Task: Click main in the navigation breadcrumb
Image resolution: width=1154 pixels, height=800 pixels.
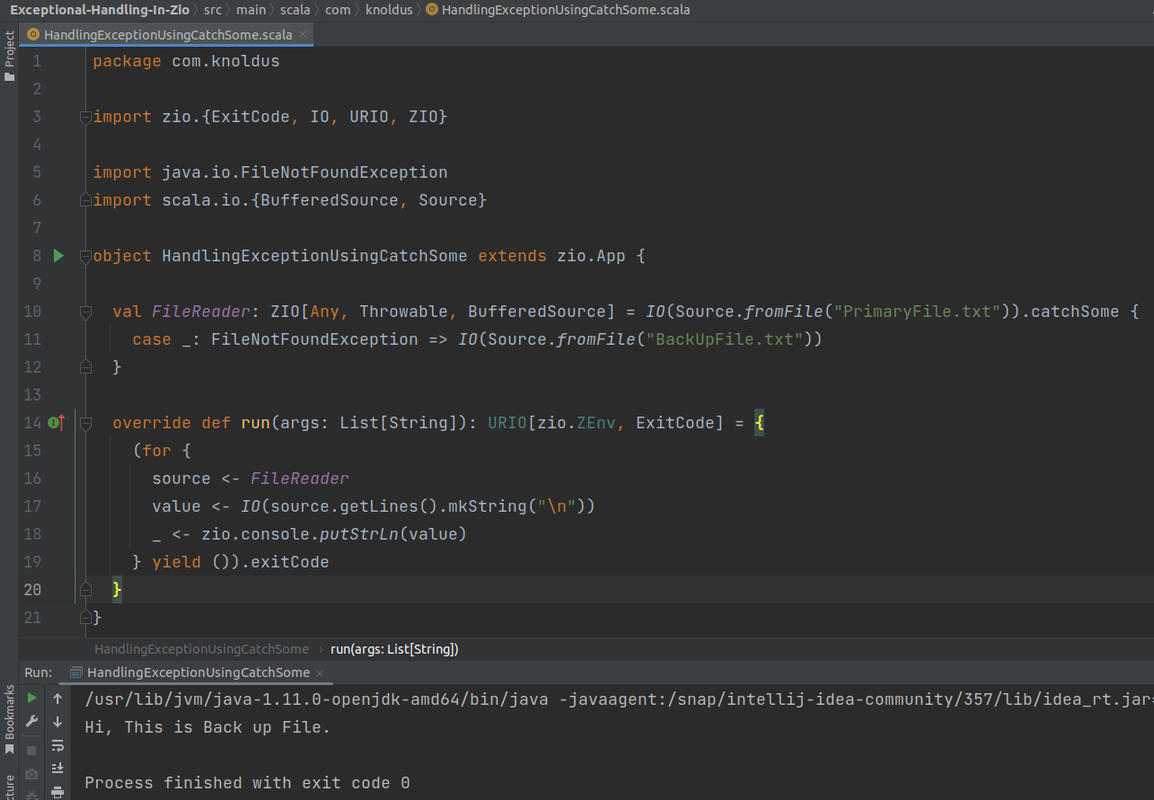Action: point(251,10)
